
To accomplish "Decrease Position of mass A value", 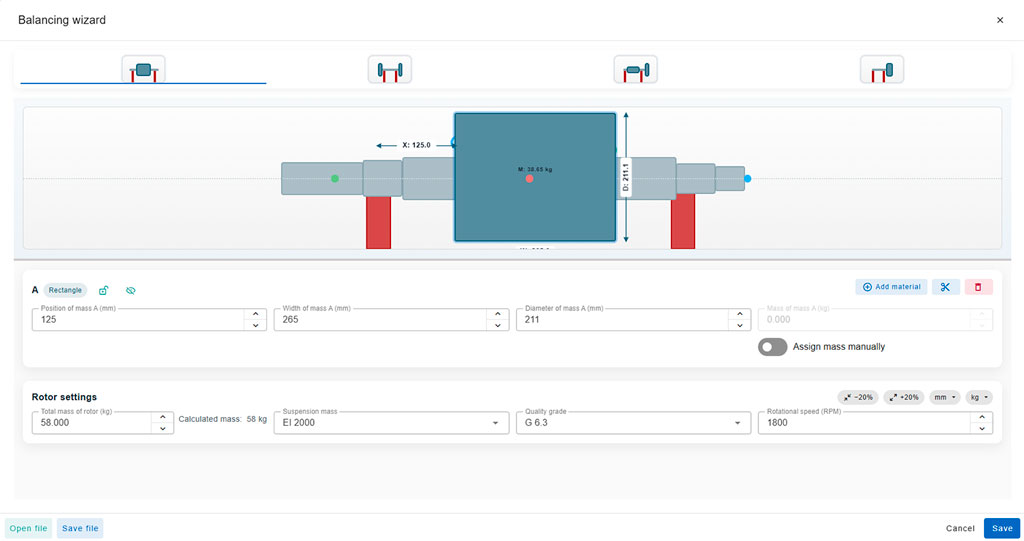I will pyautogui.click(x=255, y=325).
